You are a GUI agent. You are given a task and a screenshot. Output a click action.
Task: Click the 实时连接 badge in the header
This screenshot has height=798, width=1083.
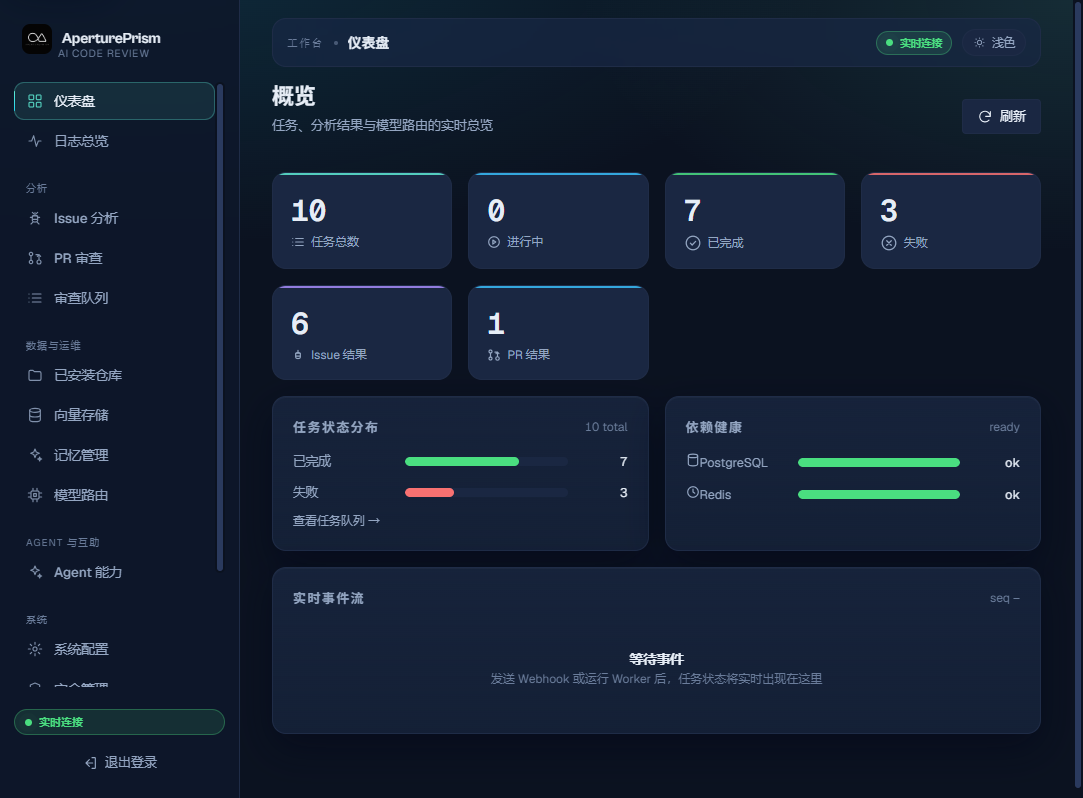click(914, 43)
